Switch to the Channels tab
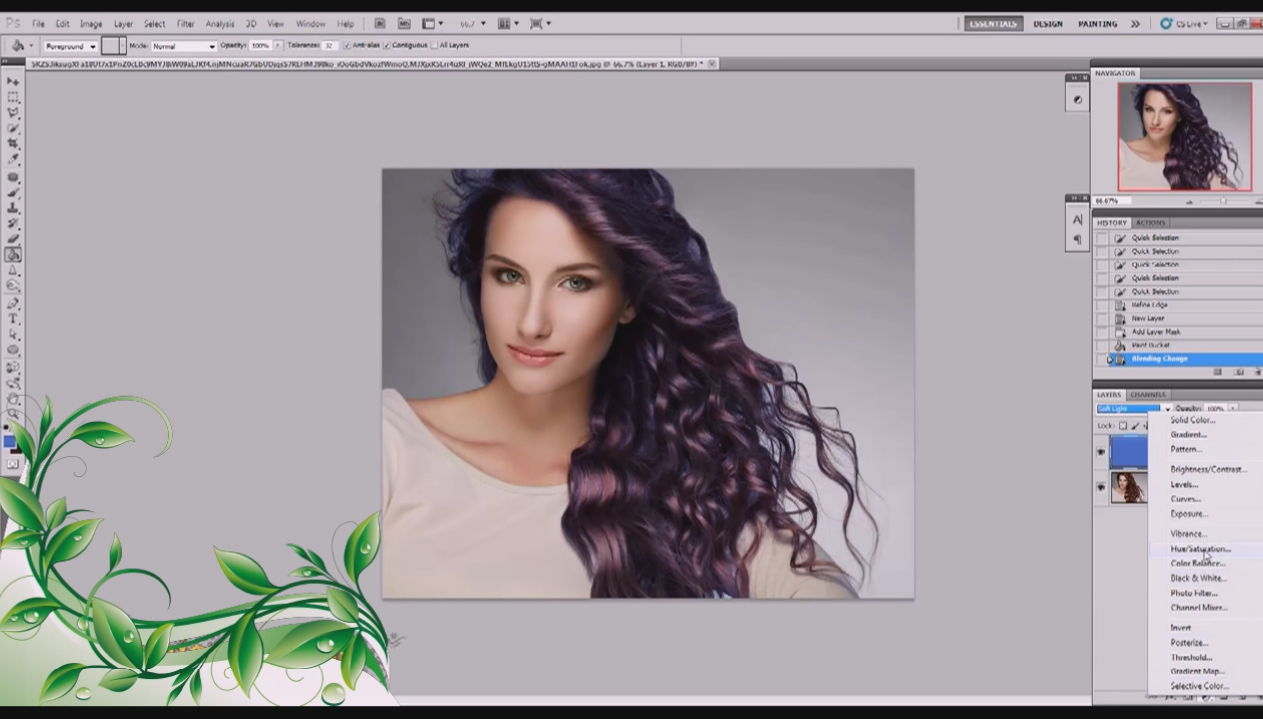This screenshot has height=719, width=1263. click(1148, 395)
